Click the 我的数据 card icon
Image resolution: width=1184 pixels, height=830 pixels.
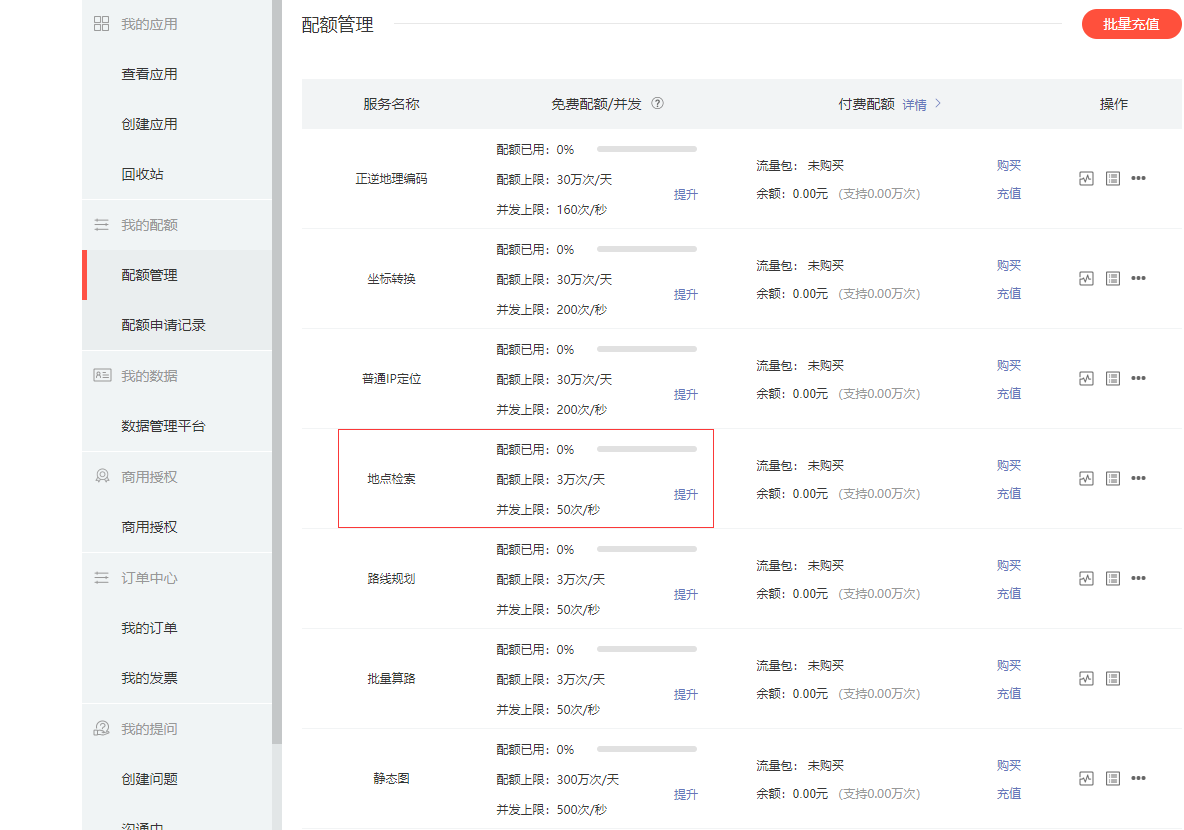point(102,375)
